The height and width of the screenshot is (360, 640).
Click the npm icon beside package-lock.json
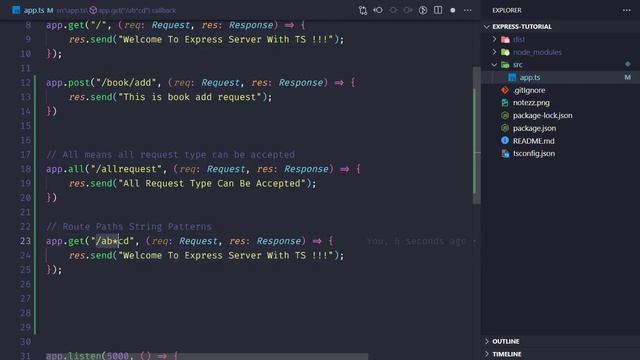505,116
